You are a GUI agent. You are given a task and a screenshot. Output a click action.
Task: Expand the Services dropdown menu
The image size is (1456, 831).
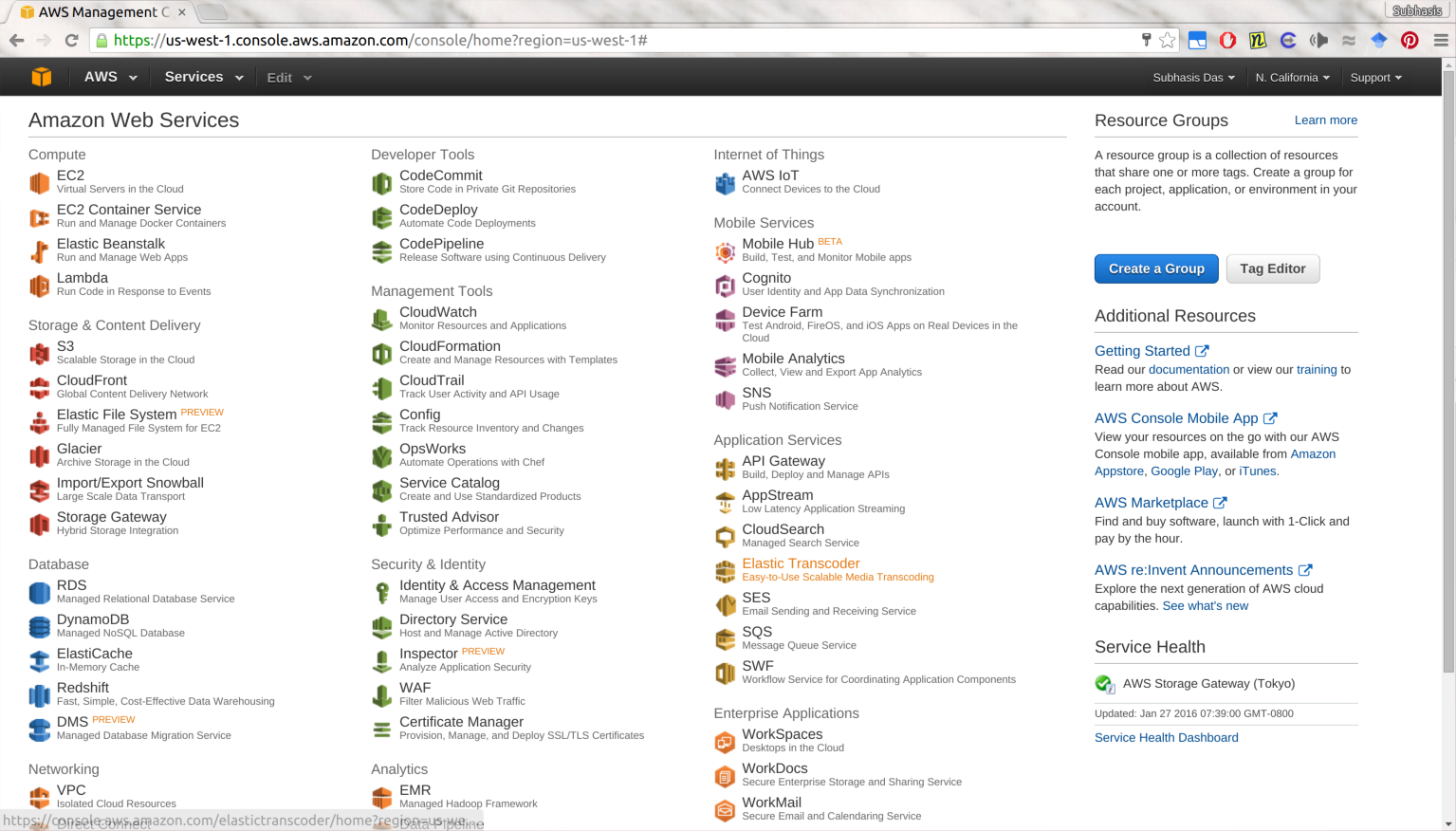(203, 77)
